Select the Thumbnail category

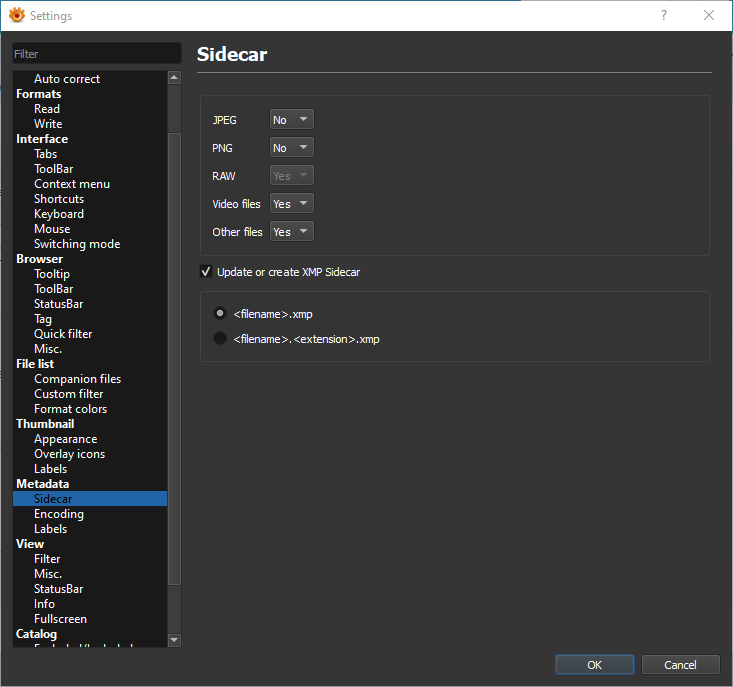pos(45,423)
